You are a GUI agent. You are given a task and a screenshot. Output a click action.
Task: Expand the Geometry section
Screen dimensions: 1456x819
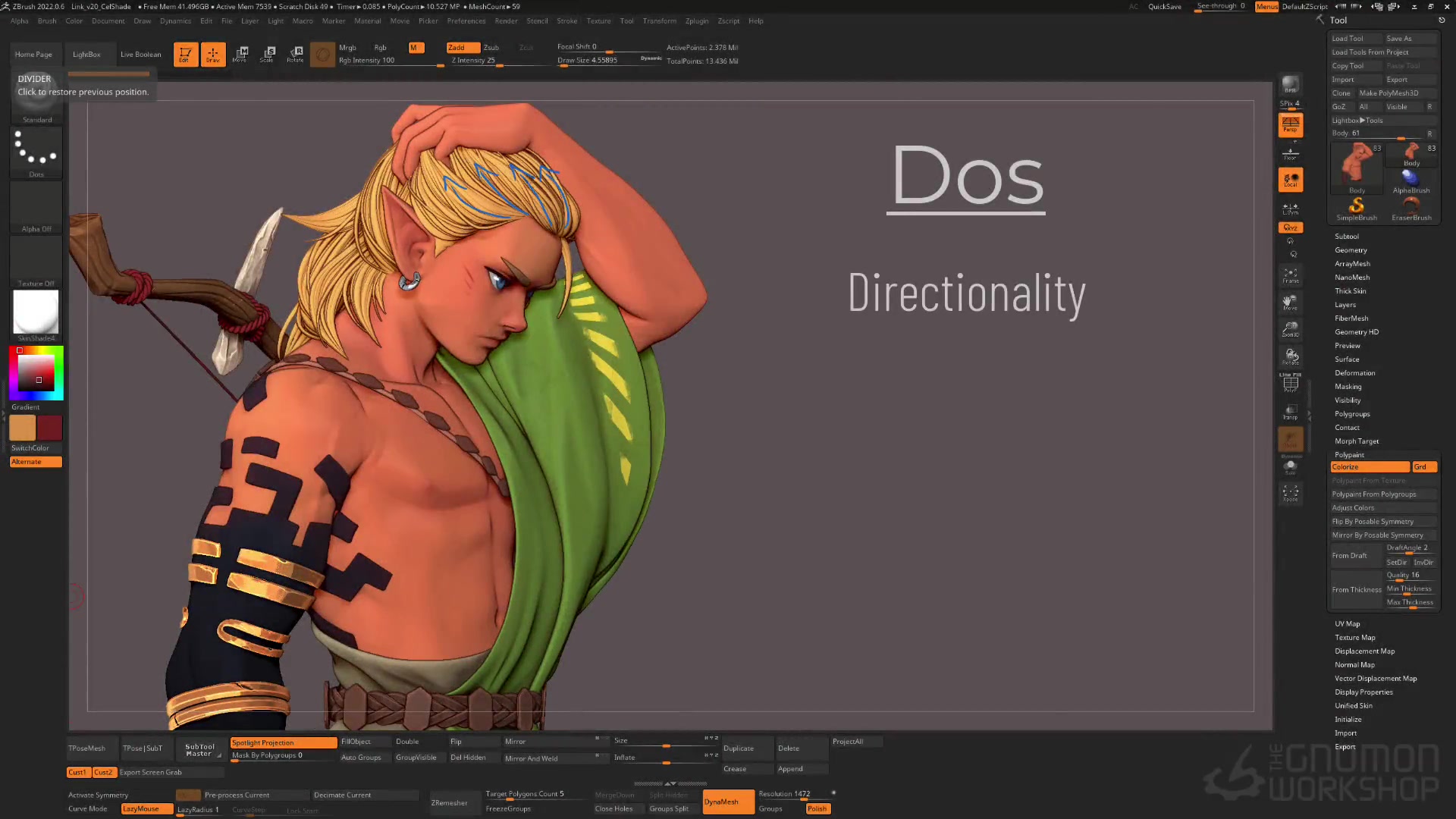click(1351, 250)
